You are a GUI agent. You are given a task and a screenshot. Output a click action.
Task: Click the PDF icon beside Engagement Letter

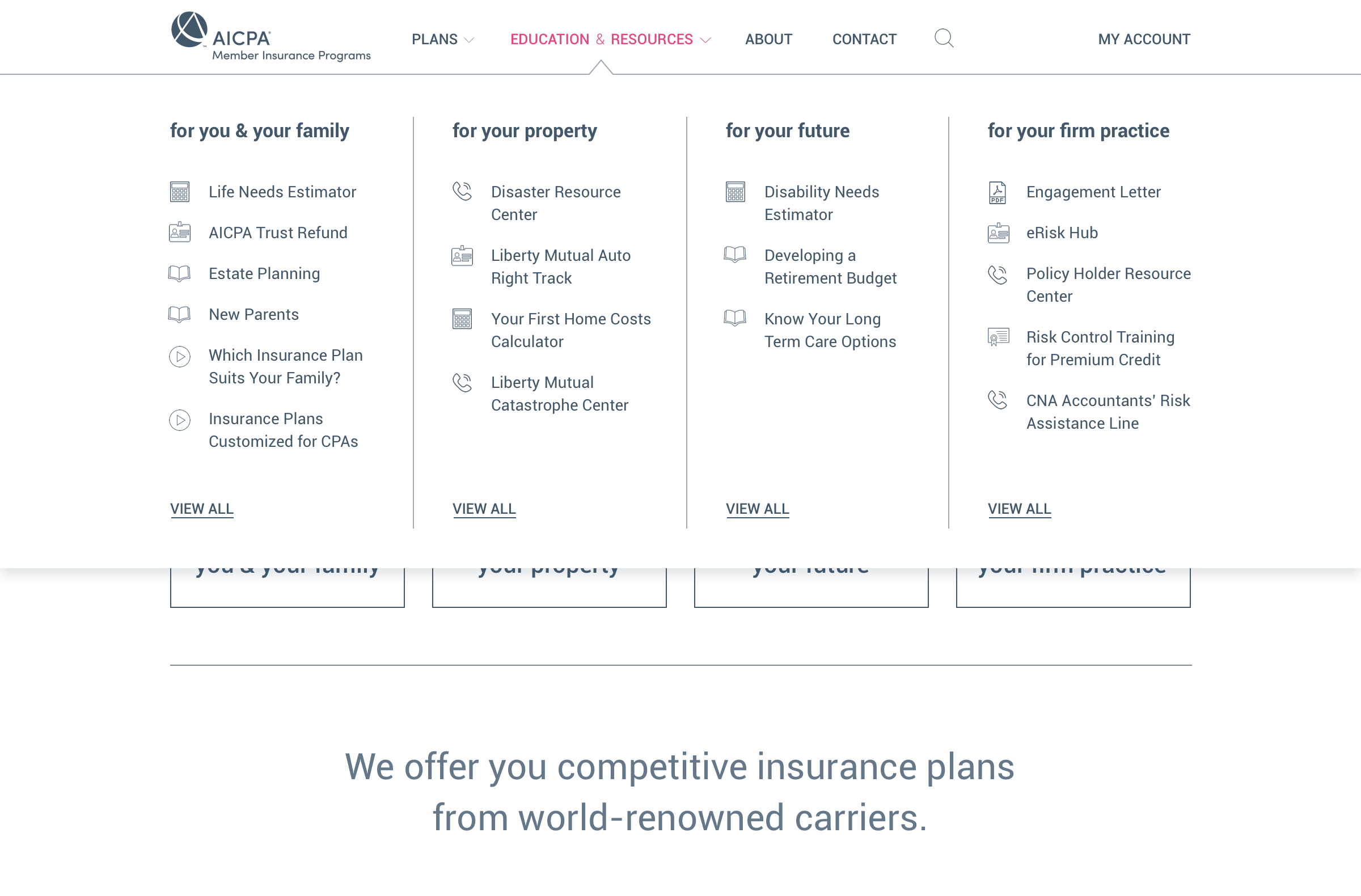pyautogui.click(x=997, y=193)
